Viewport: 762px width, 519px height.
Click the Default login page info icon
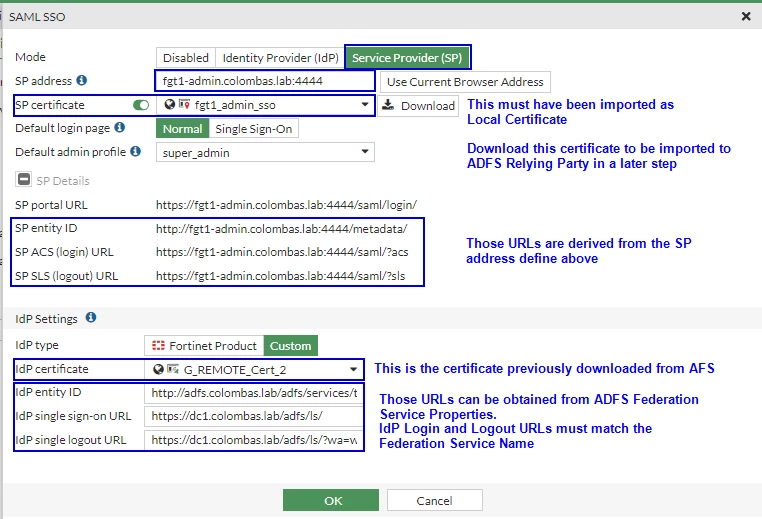coord(120,127)
